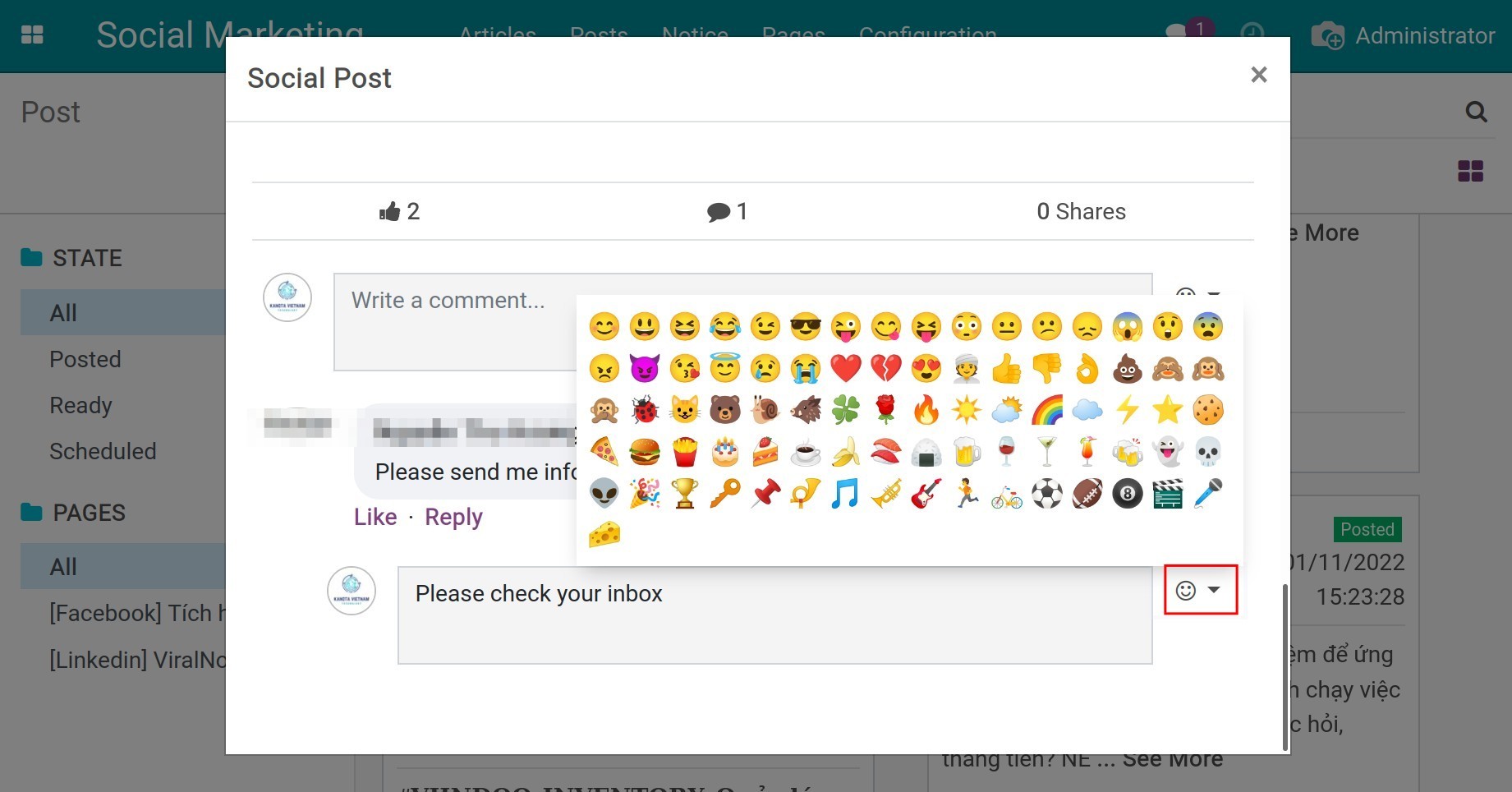This screenshot has width=1512, height=792.
Task: Open the Configuration menu
Action: [928, 35]
